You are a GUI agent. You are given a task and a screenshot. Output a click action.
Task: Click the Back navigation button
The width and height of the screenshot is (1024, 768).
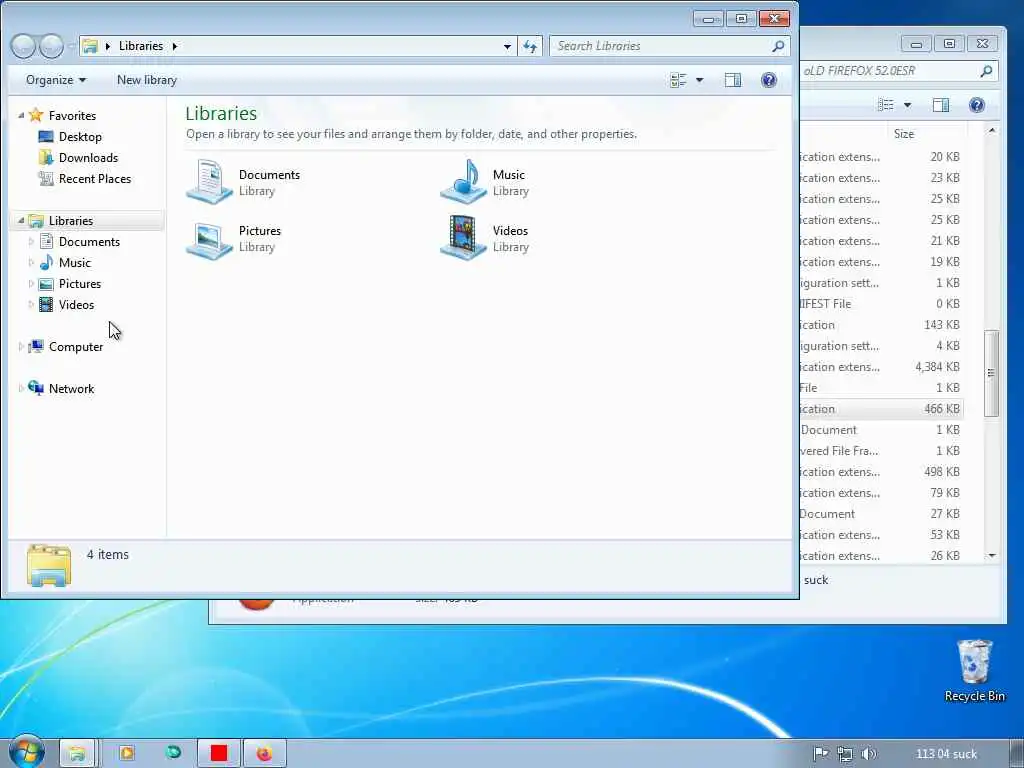click(x=23, y=46)
